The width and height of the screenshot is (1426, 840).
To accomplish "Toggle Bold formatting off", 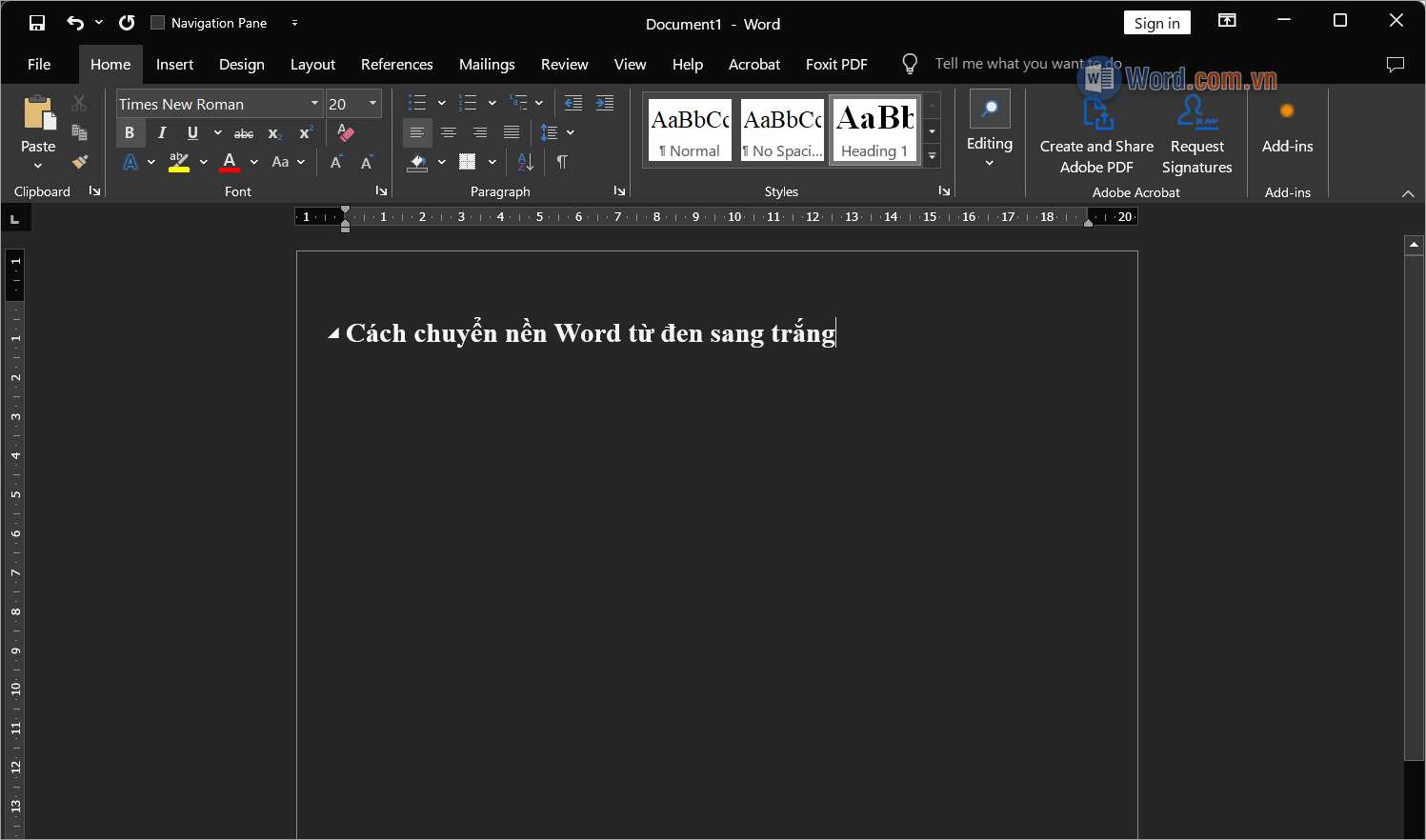I will click(x=130, y=133).
